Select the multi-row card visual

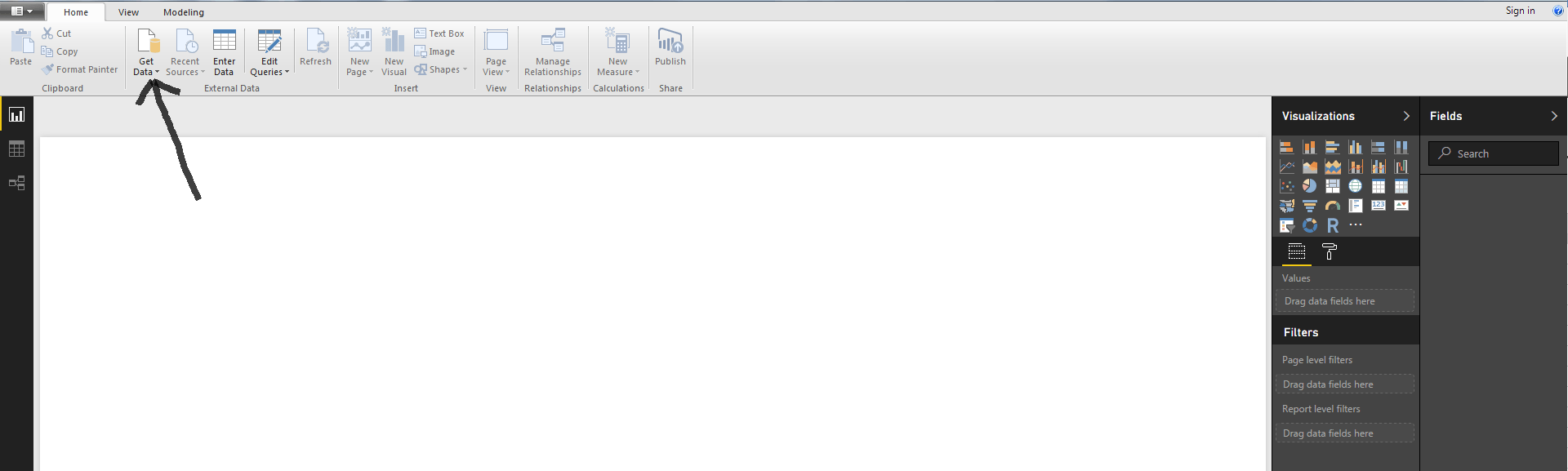point(1356,206)
